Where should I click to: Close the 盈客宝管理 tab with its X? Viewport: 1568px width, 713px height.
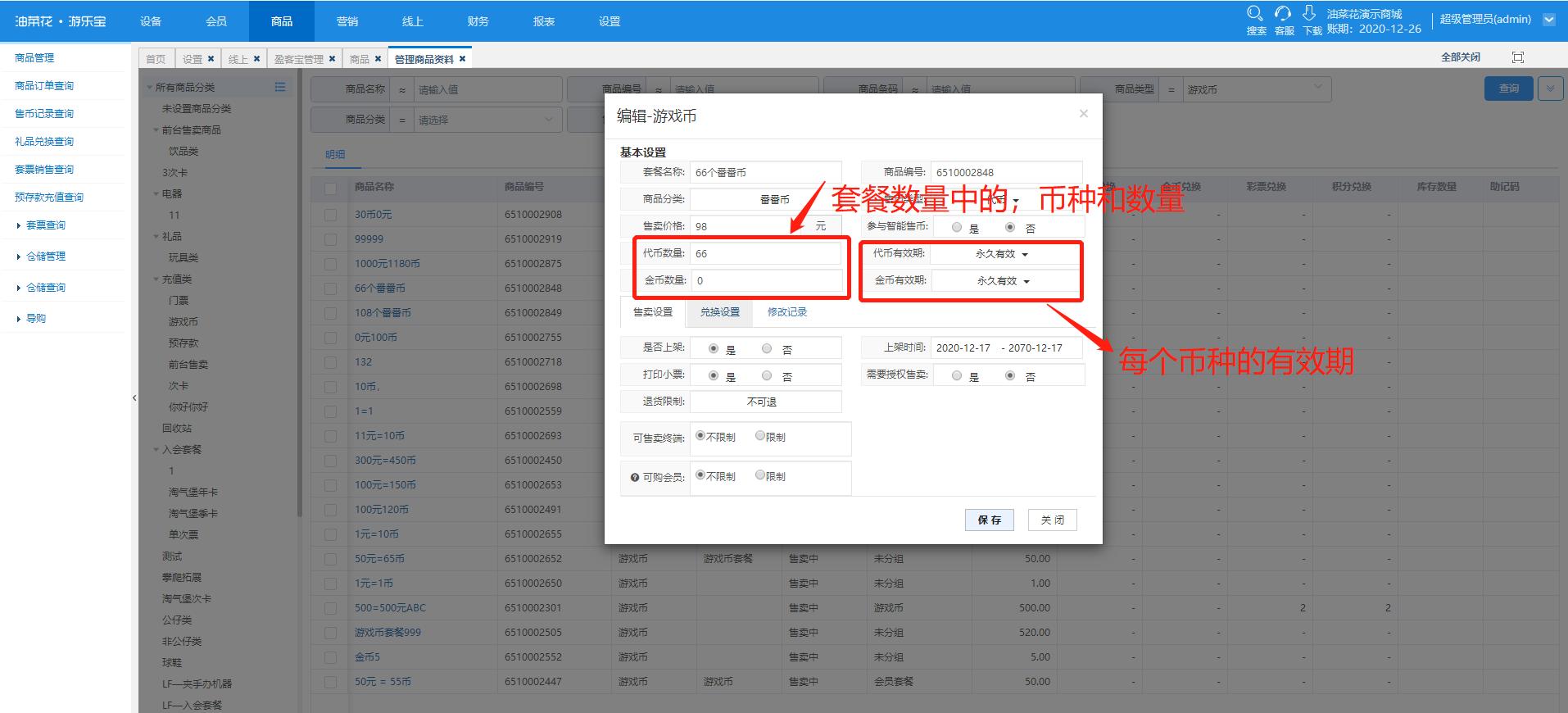(332, 58)
